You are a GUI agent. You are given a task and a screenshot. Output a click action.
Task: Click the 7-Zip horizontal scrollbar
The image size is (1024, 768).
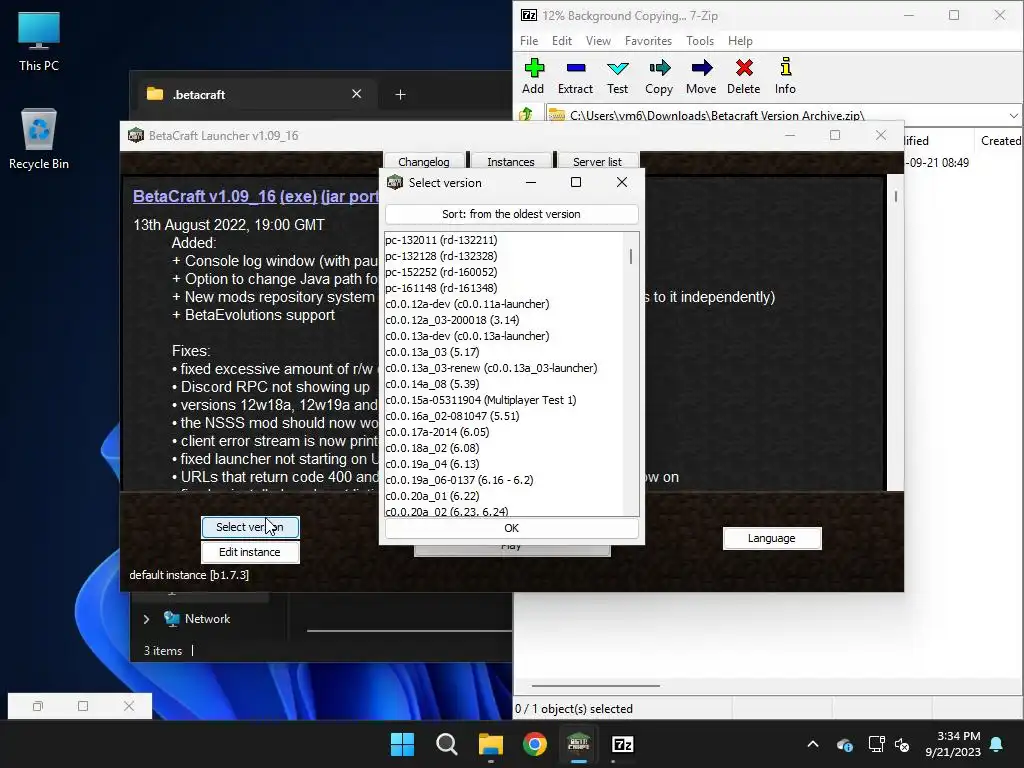(x=596, y=686)
